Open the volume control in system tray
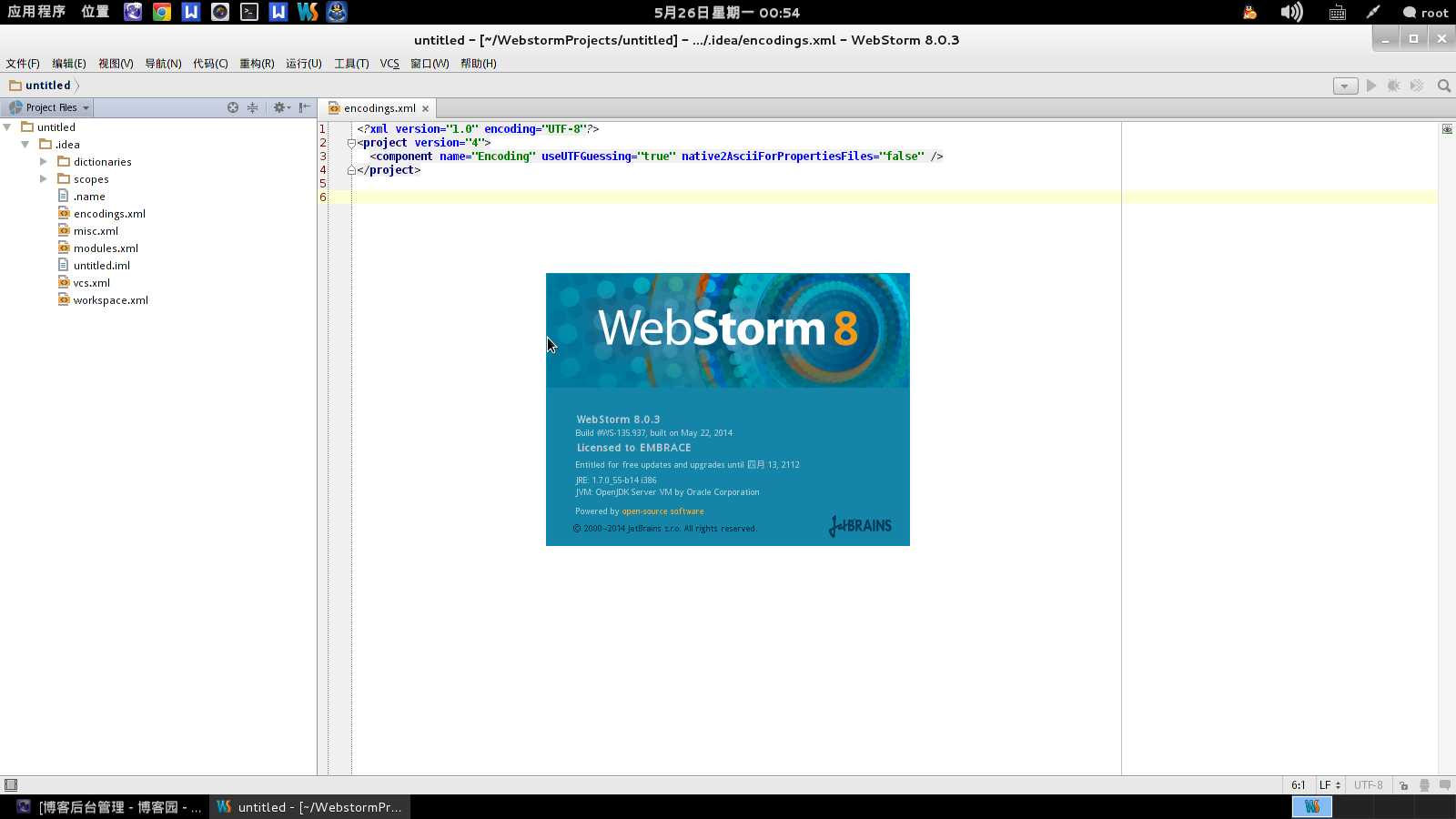Viewport: 1456px width, 819px height. pyautogui.click(x=1292, y=12)
